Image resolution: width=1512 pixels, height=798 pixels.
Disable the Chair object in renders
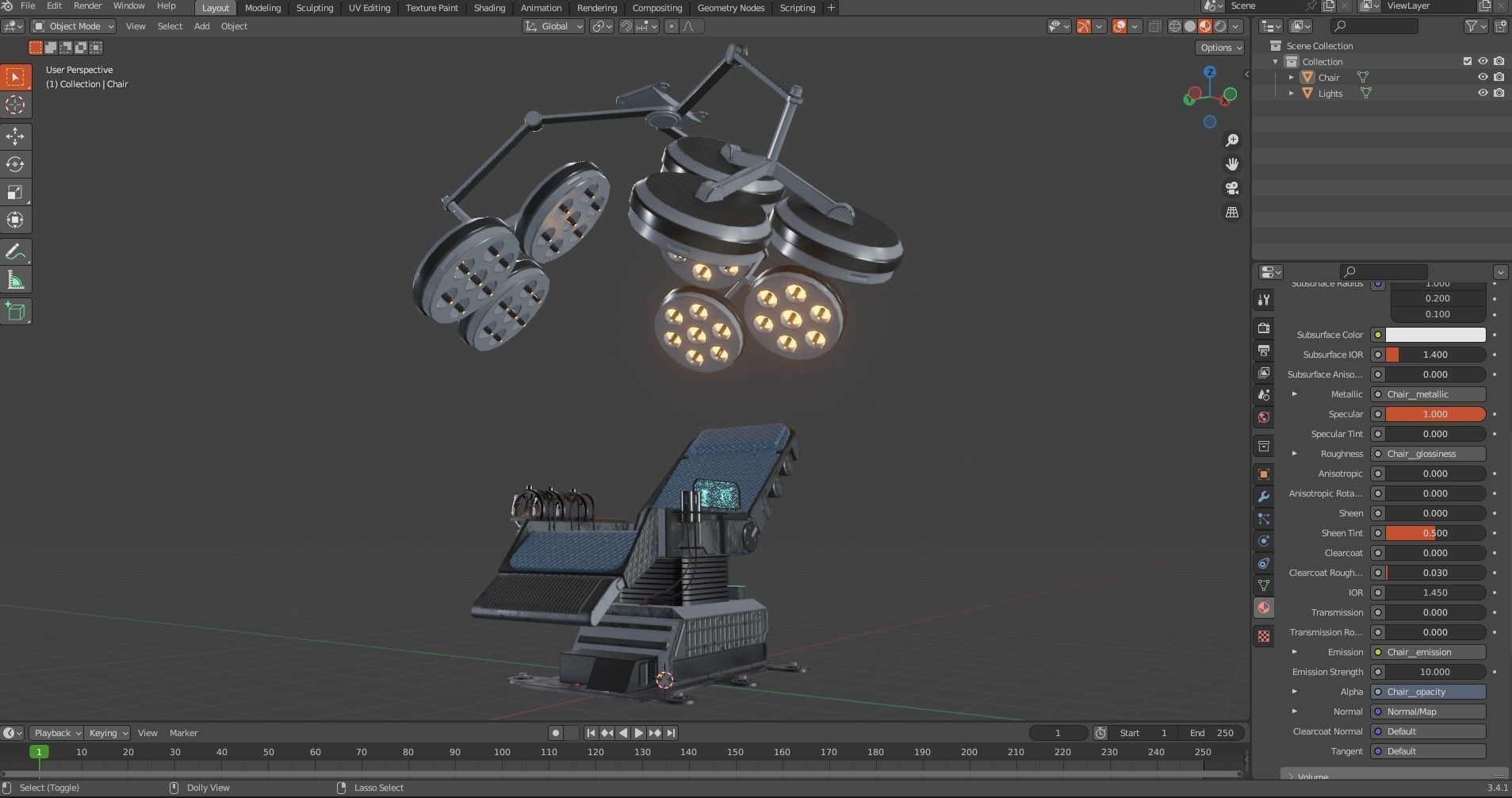[x=1499, y=78]
